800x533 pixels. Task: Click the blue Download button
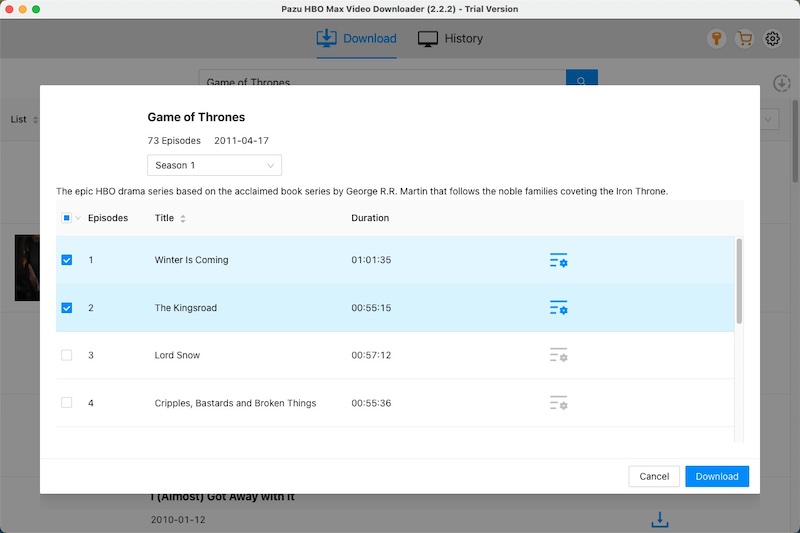coord(717,476)
